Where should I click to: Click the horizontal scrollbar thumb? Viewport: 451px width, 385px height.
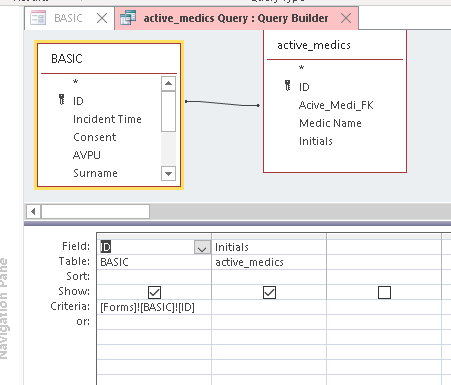coord(95,211)
